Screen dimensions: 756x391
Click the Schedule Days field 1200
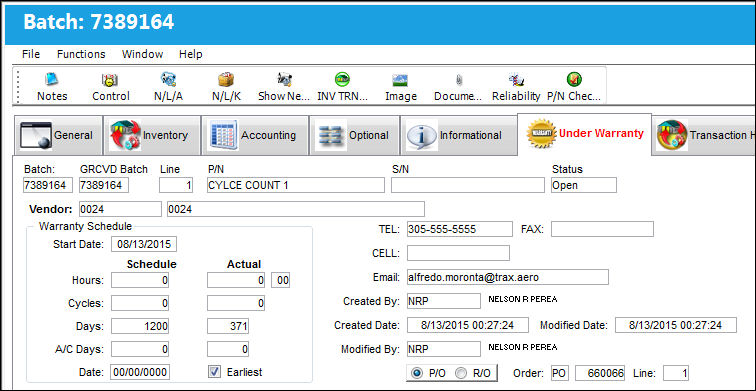tap(140, 326)
